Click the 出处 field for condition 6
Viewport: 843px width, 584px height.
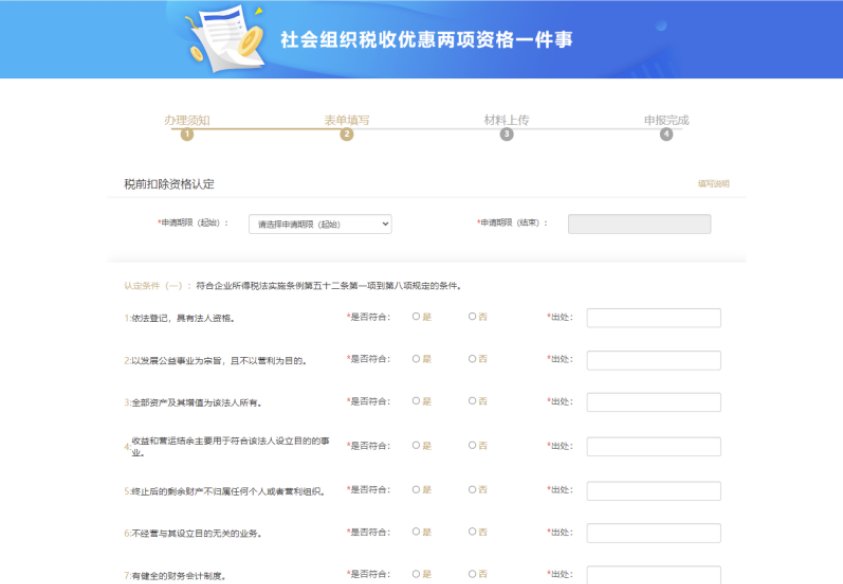653,533
